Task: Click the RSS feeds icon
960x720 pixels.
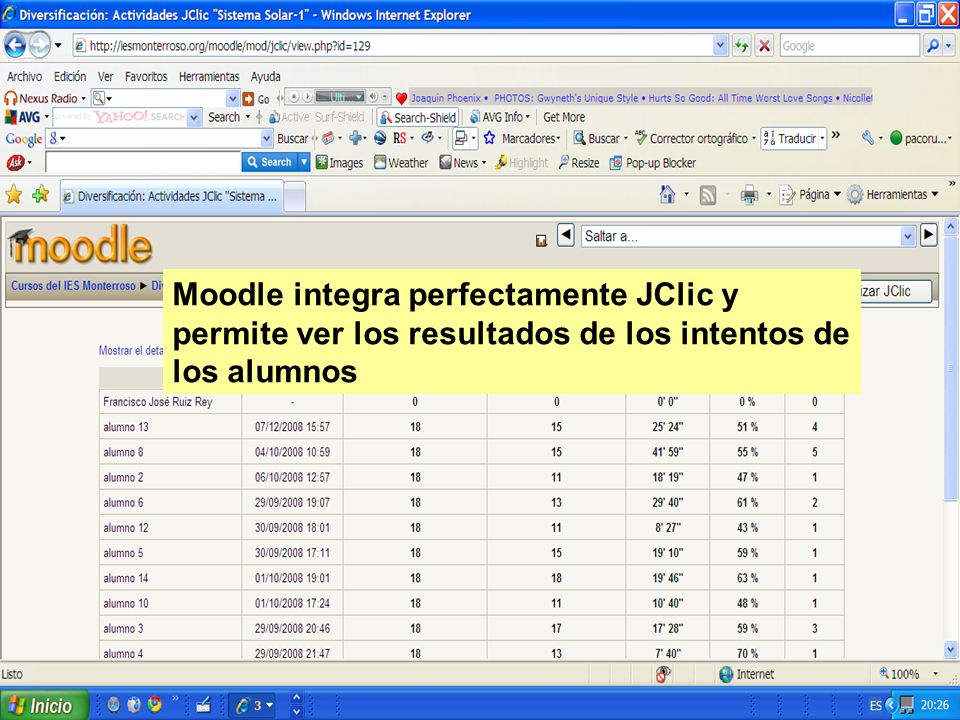Action: pos(708,195)
